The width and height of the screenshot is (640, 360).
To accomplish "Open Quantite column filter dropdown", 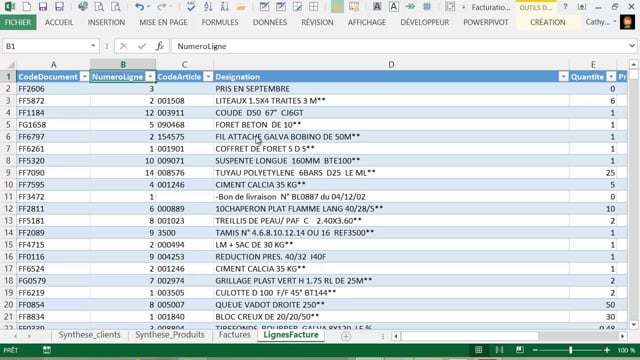I will pos(611,77).
